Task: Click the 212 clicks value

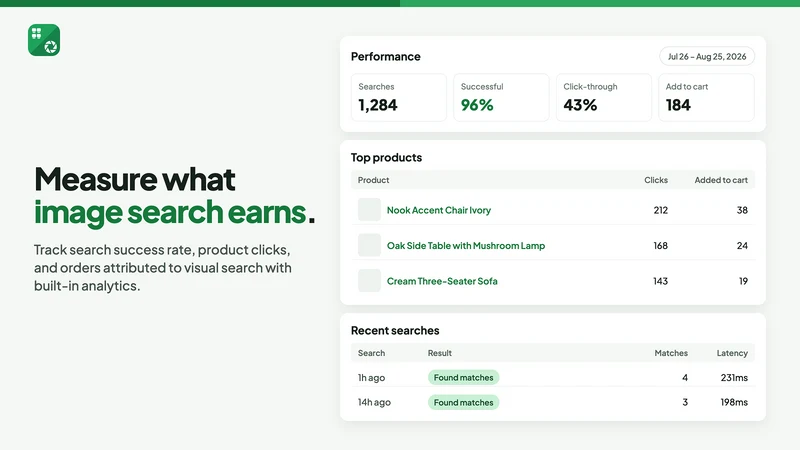Action: [661, 210]
